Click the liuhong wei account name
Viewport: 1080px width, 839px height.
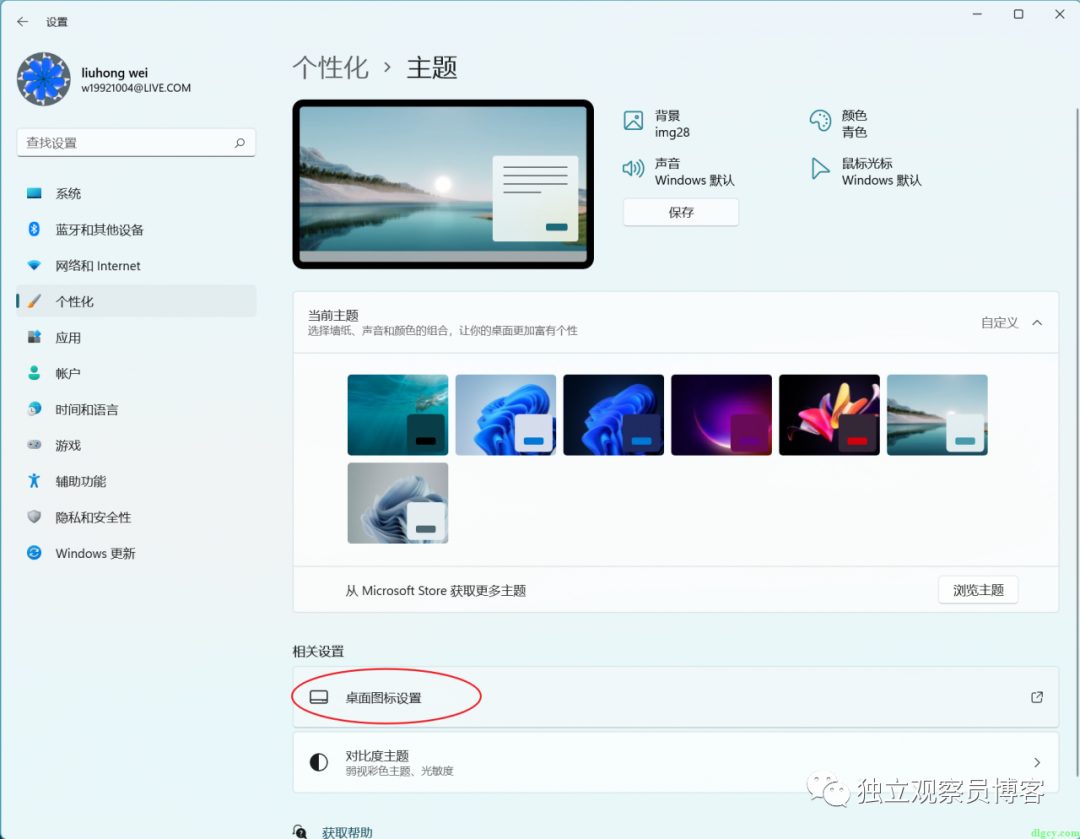point(114,72)
